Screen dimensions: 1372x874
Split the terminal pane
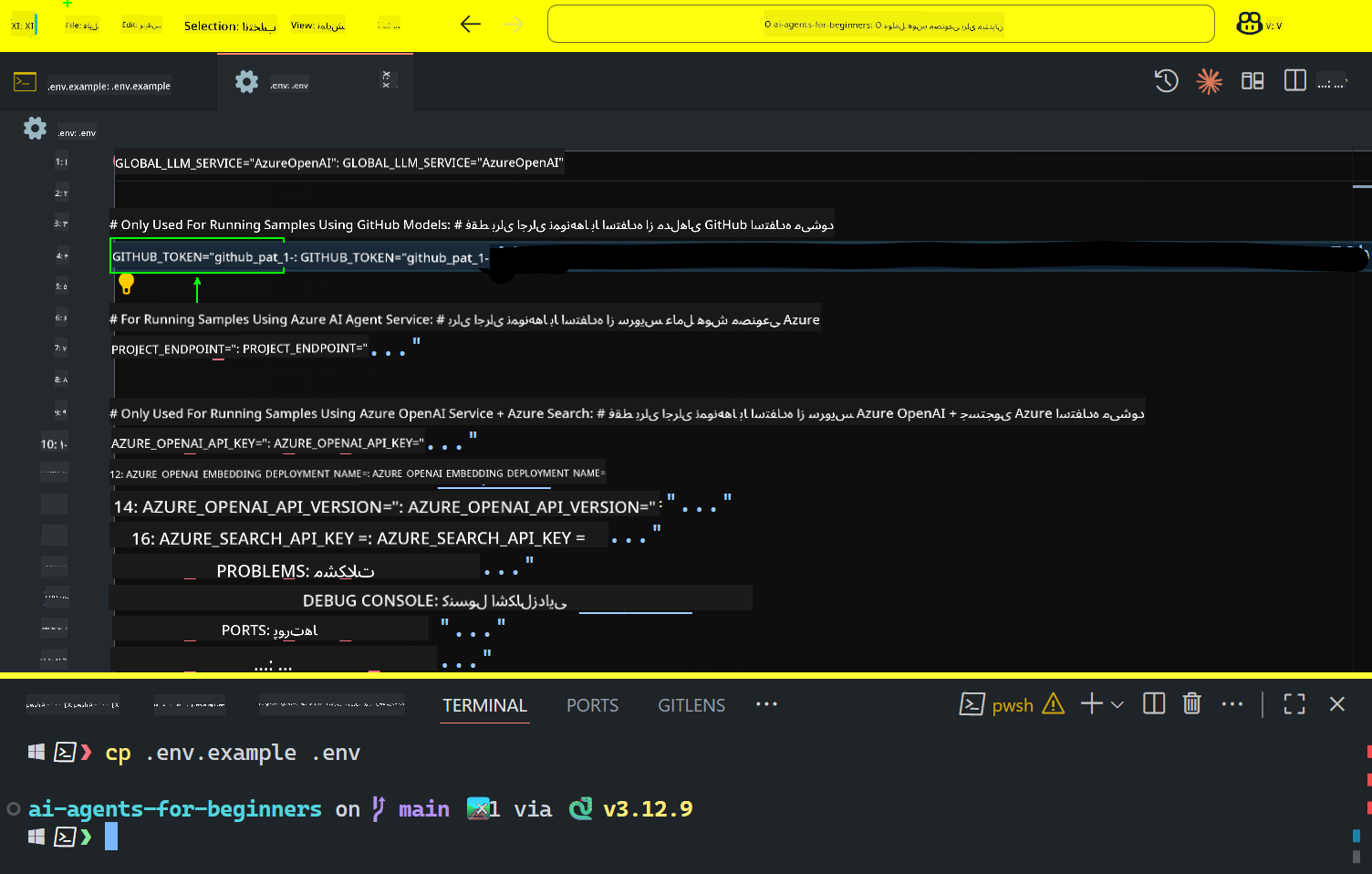1154,703
